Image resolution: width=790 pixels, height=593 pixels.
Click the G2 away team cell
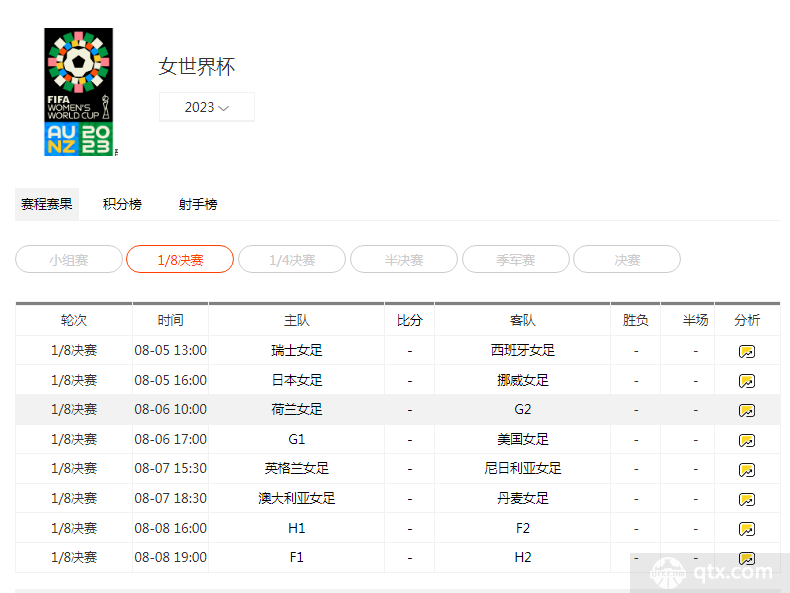coord(522,409)
